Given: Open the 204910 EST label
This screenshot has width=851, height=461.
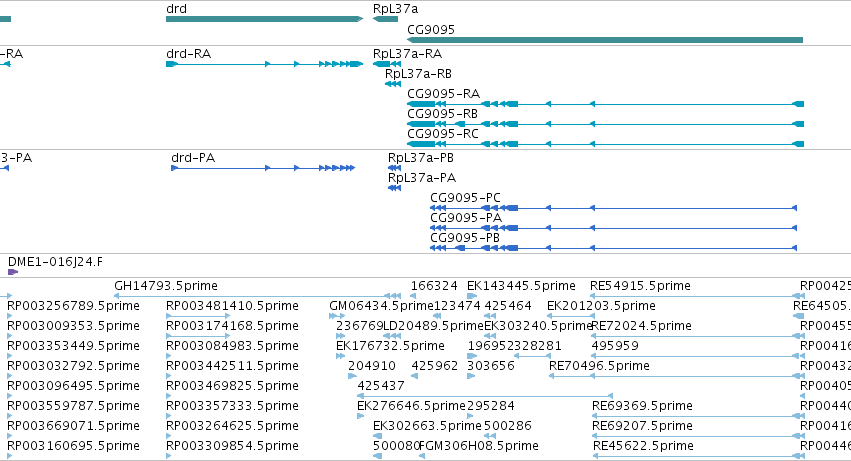Looking at the screenshot, I should 372,366.
